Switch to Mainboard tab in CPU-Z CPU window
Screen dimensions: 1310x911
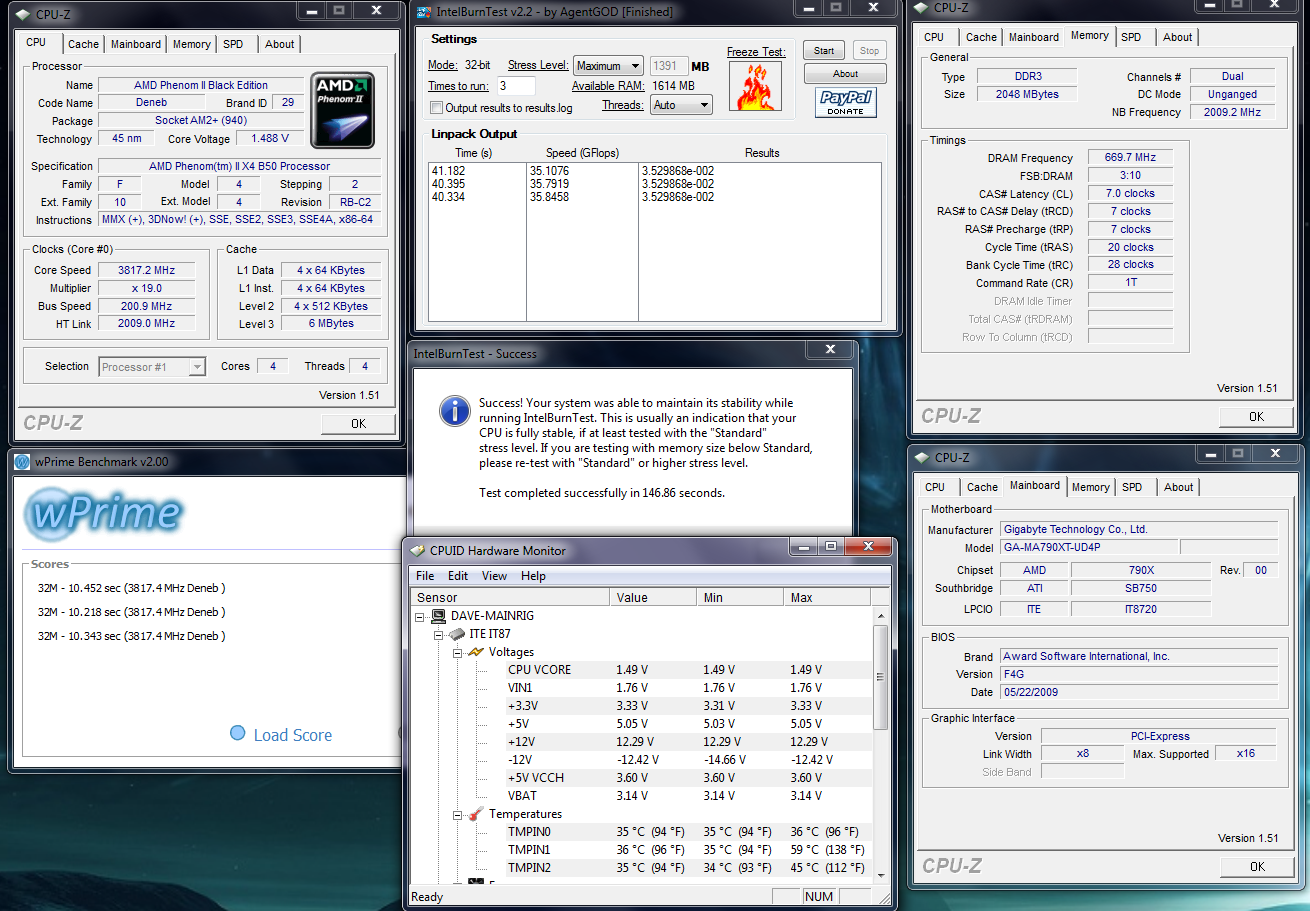pyautogui.click(x=136, y=44)
